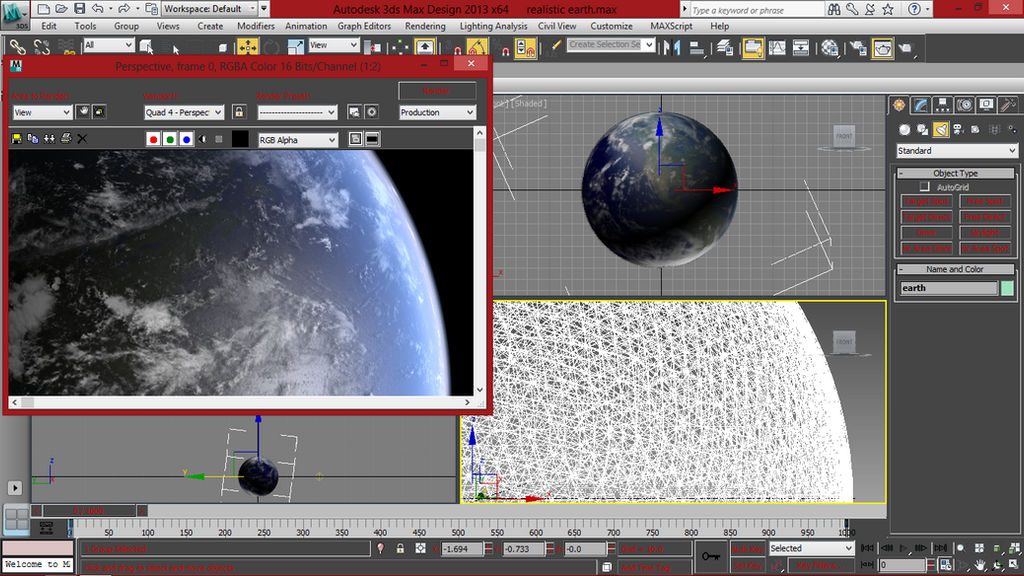Viewport: 1024px width, 576px height.
Task: Click the Set Key button
Action: click(748, 566)
